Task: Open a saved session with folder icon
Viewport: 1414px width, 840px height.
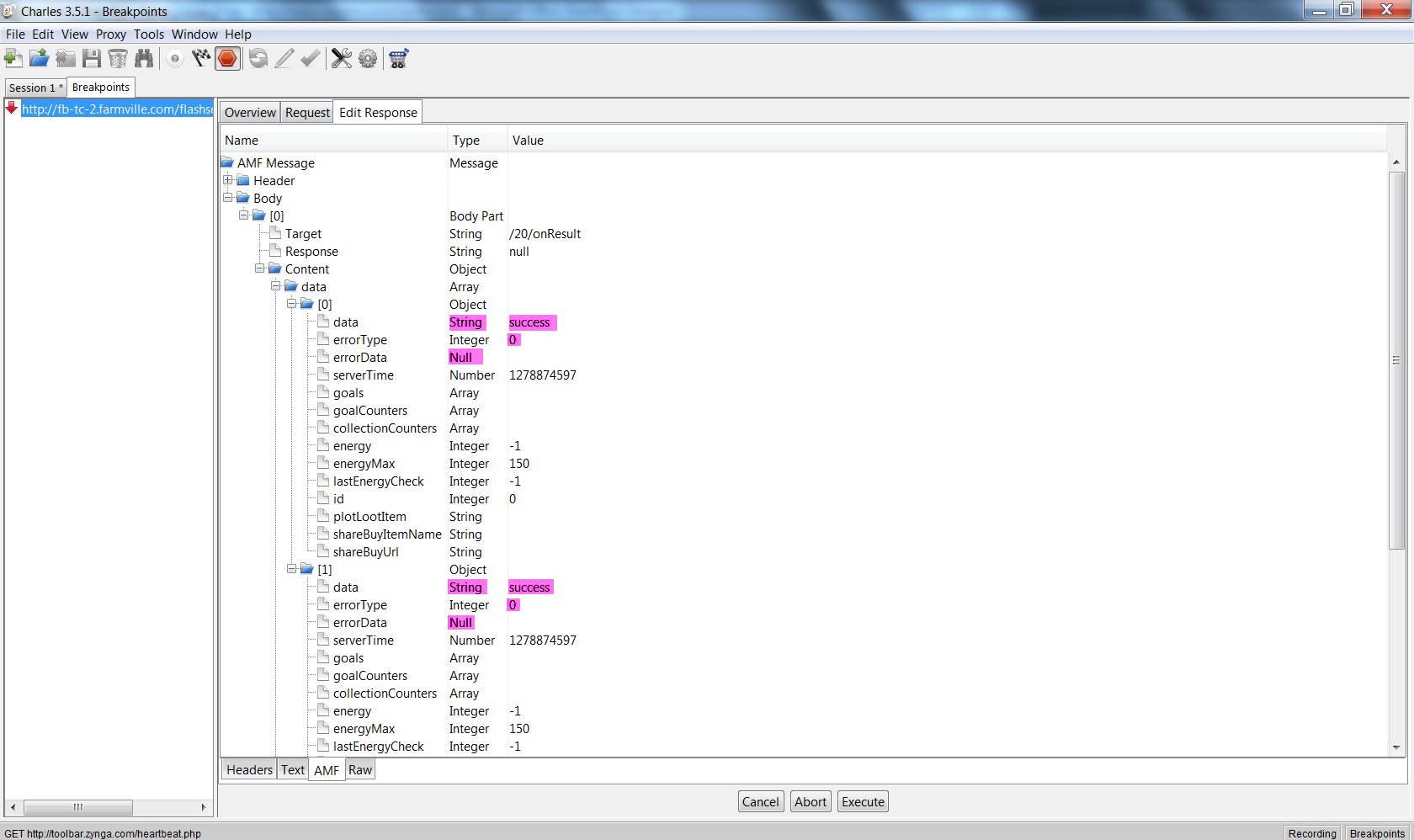Action: [39, 58]
